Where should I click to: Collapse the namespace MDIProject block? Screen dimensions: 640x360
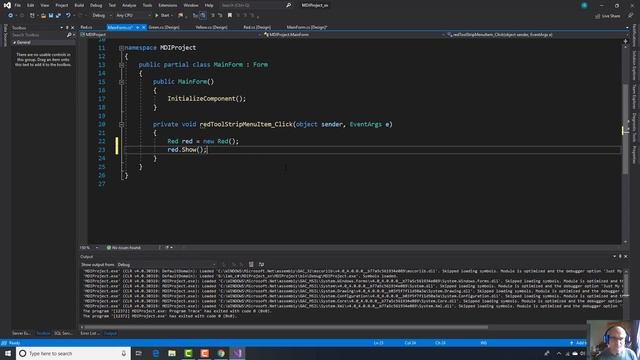coord(121,48)
